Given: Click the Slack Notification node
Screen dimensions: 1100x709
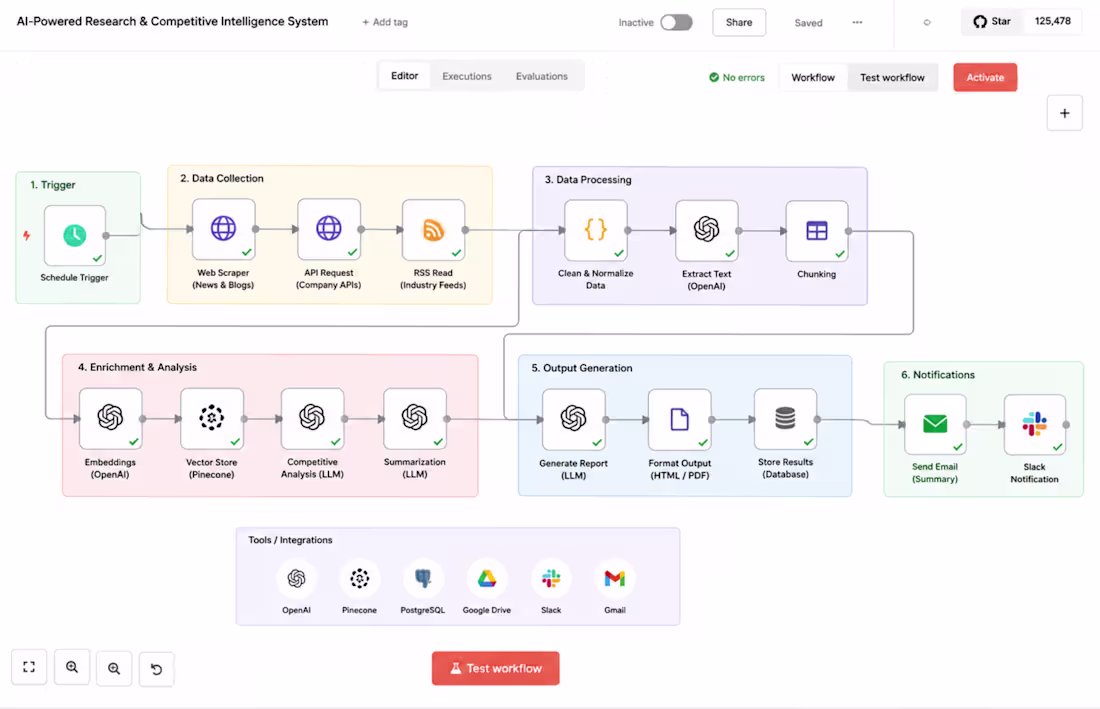Looking at the screenshot, I should 1035,424.
